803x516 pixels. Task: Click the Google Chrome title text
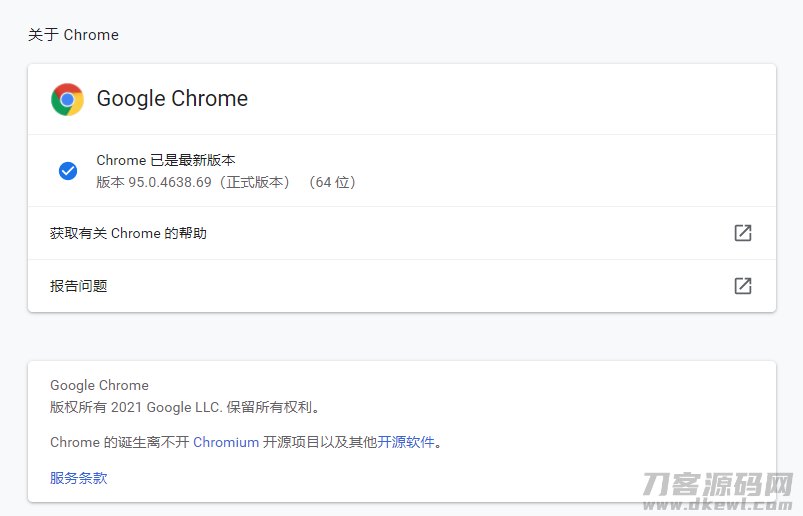pos(172,99)
